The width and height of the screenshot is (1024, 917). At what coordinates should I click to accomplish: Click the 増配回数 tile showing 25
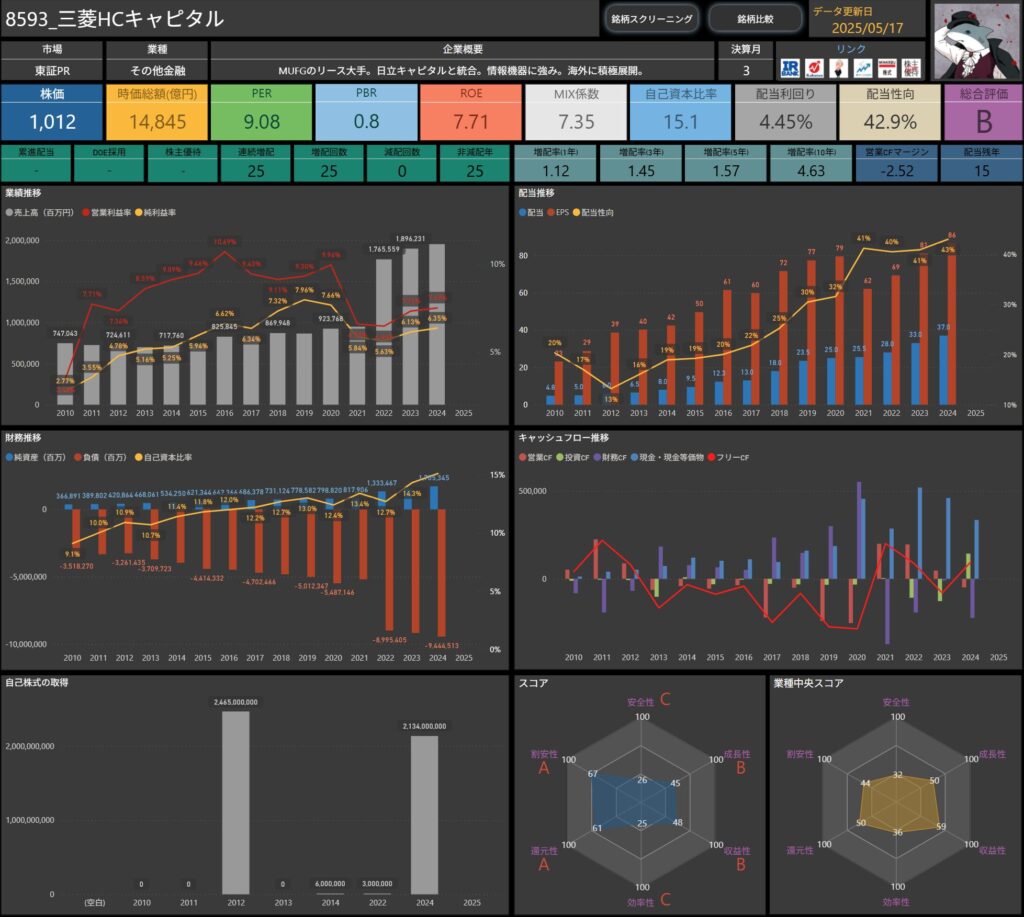(x=328, y=163)
